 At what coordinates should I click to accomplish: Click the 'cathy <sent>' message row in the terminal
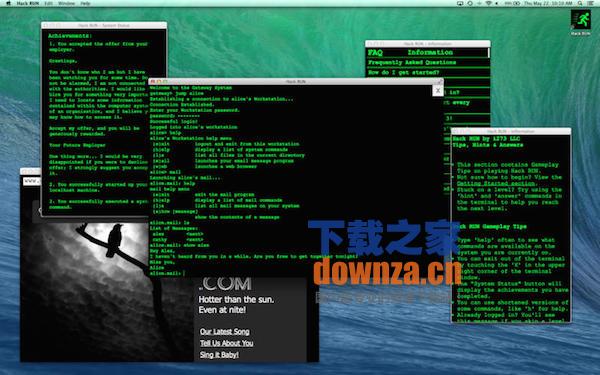178,240
